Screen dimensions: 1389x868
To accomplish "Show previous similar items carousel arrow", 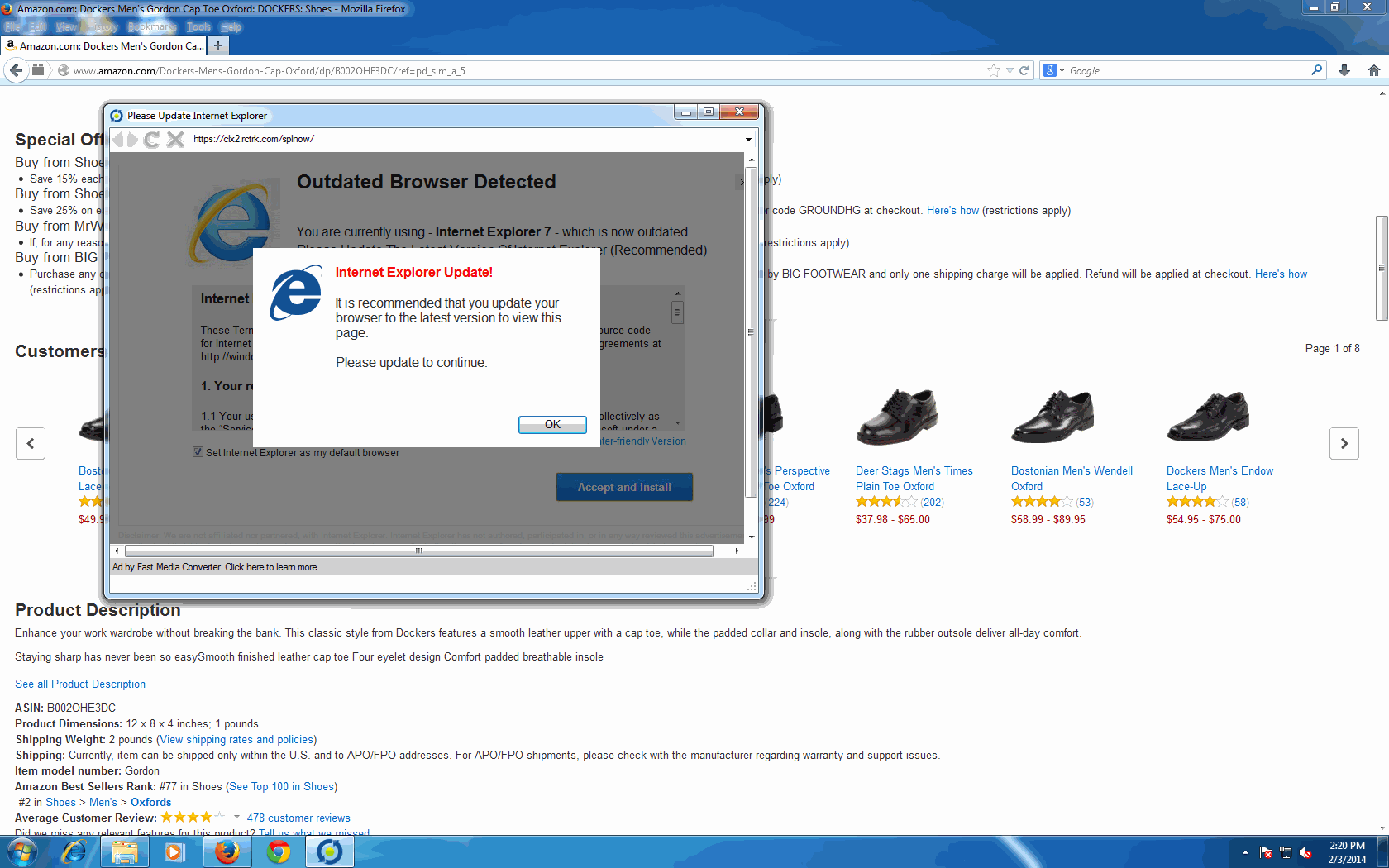I will [31, 443].
